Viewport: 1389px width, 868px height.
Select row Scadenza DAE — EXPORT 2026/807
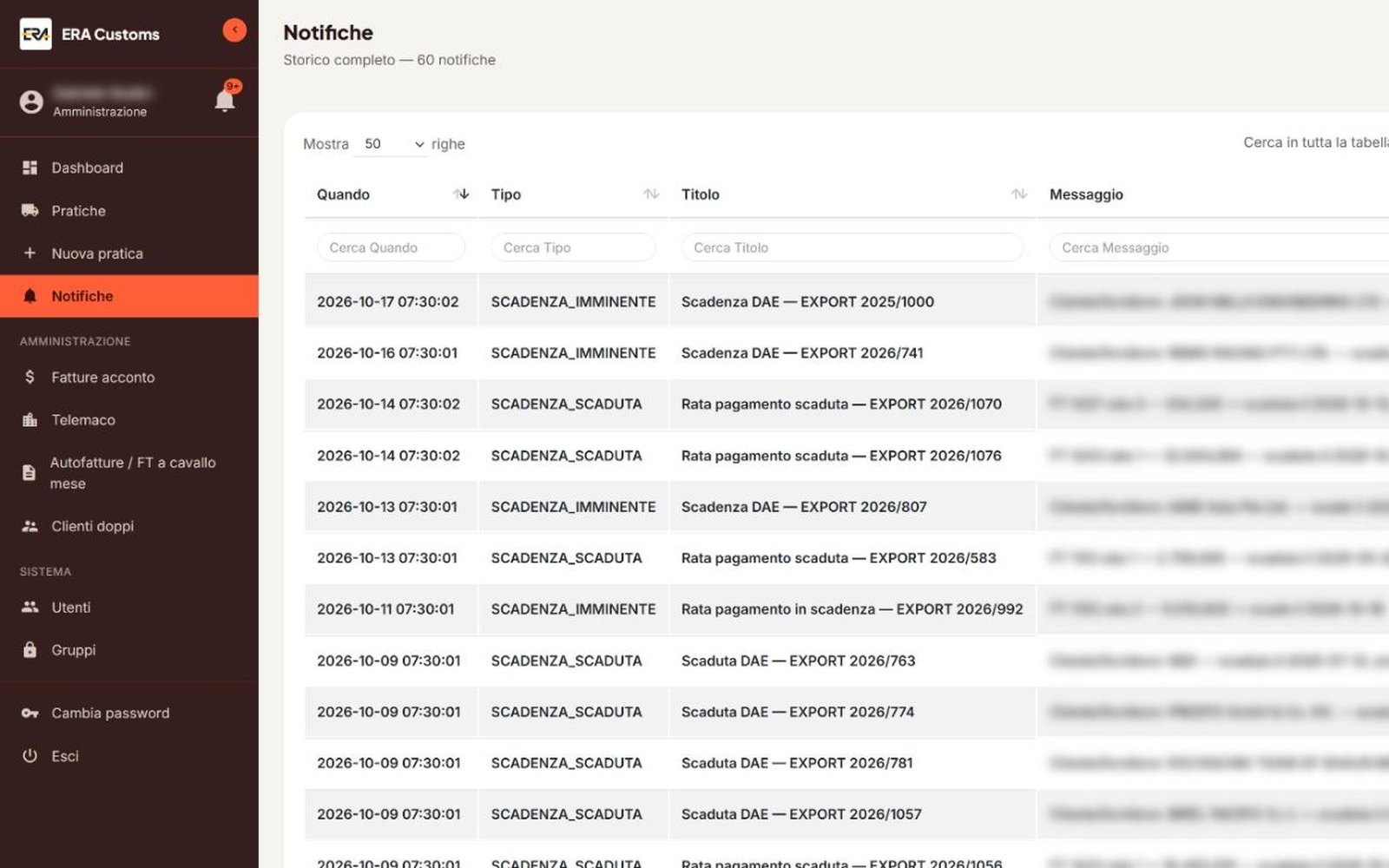(846, 506)
